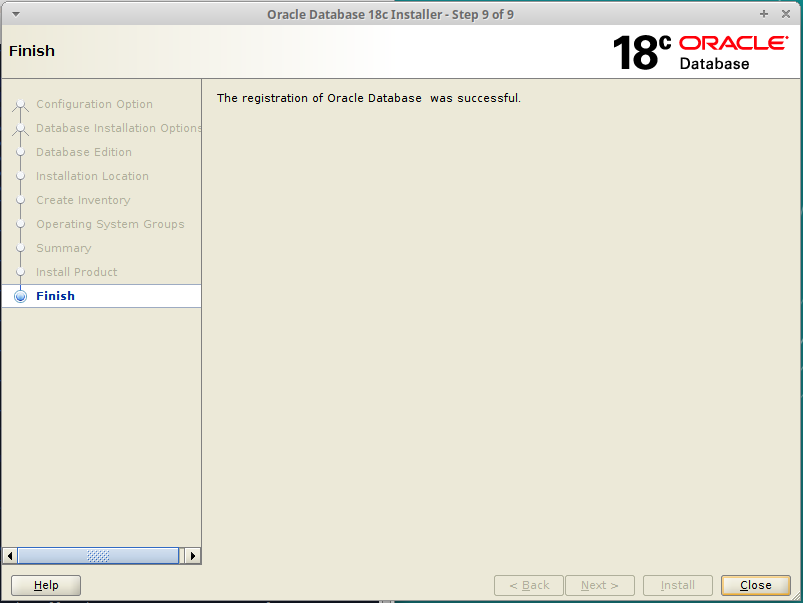
Task: Click the disabled Install button
Action: coord(678,585)
